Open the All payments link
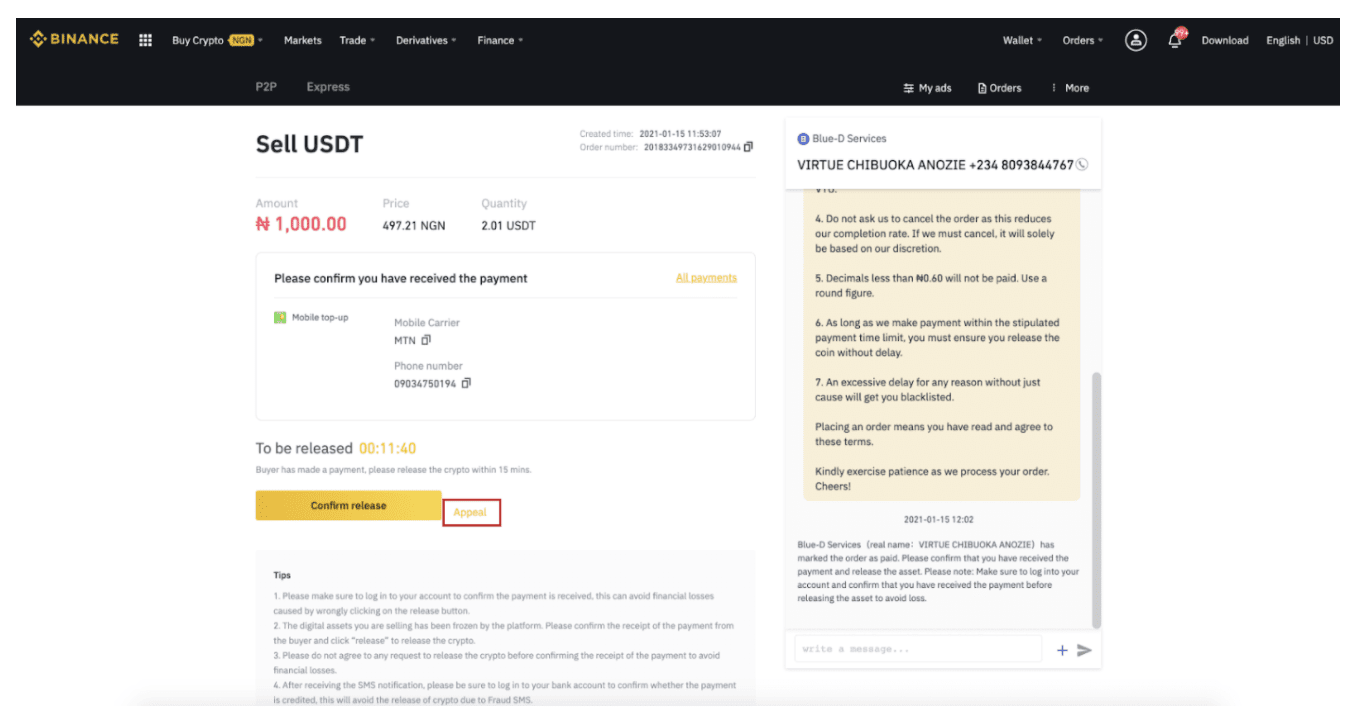 click(706, 277)
